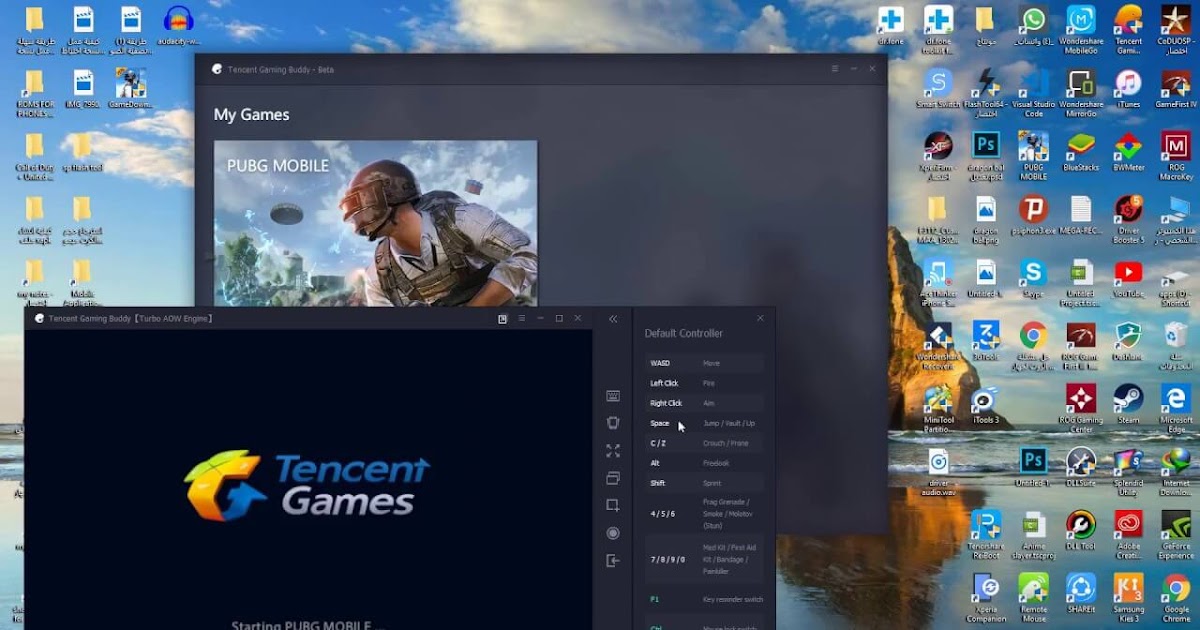Open the Wondershare MirrorGo desktop icon
This screenshot has width=1200, height=630.
tap(1081, 92)
